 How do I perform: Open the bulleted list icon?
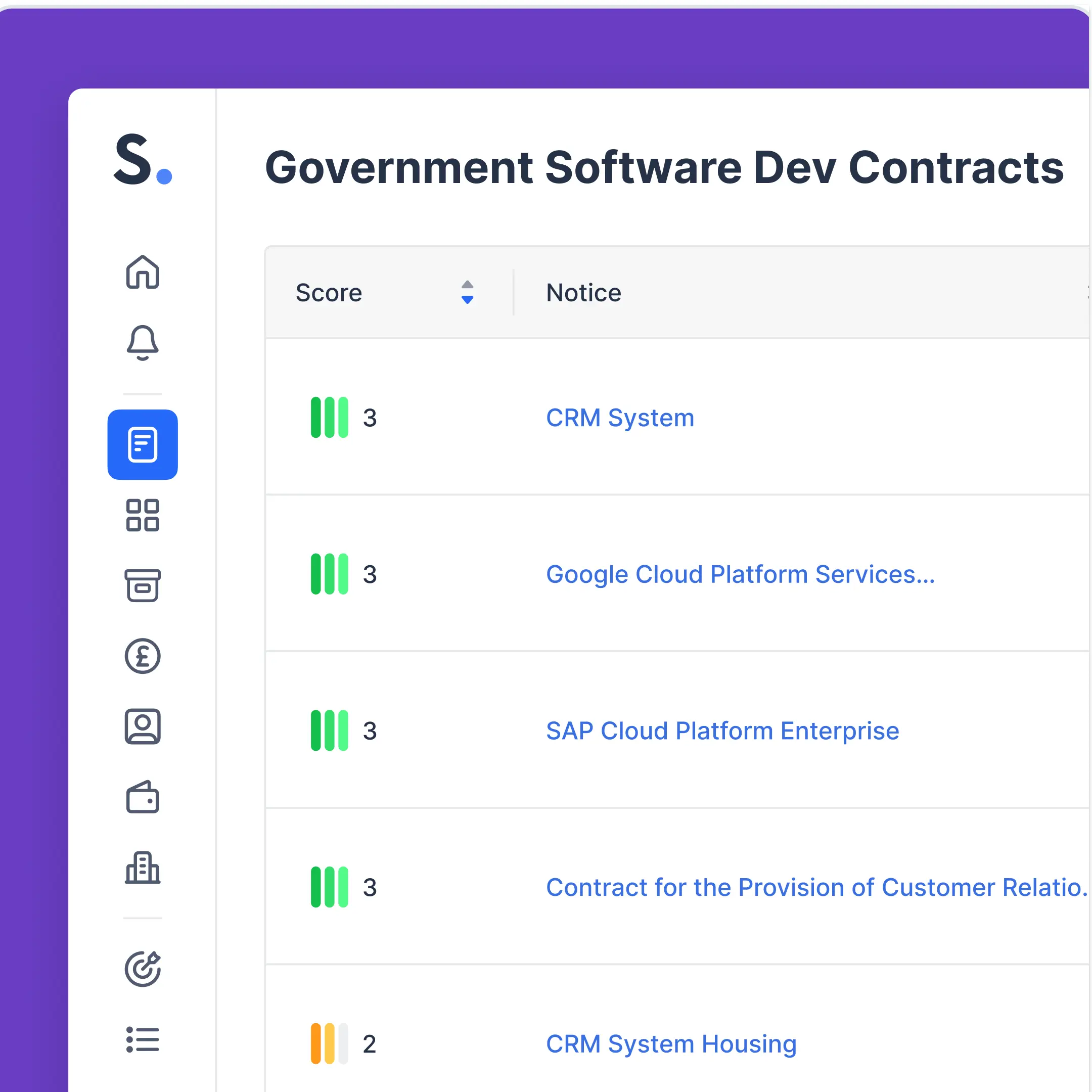pyautogui.click(x=143, y=1039)
